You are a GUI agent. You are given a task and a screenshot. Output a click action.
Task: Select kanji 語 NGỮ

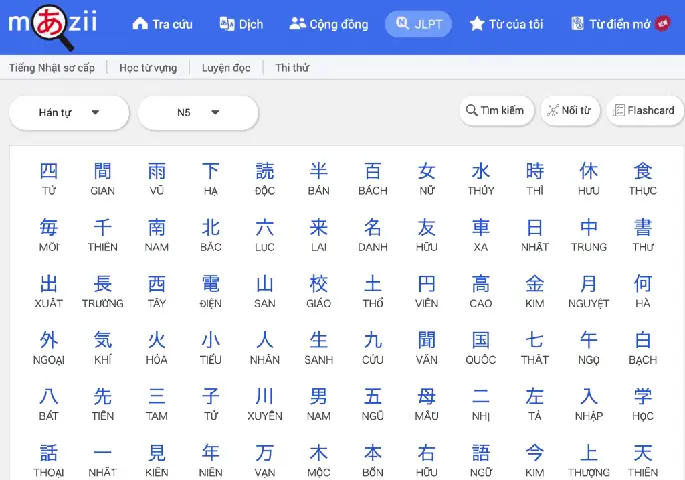click(x=481, y=460)
